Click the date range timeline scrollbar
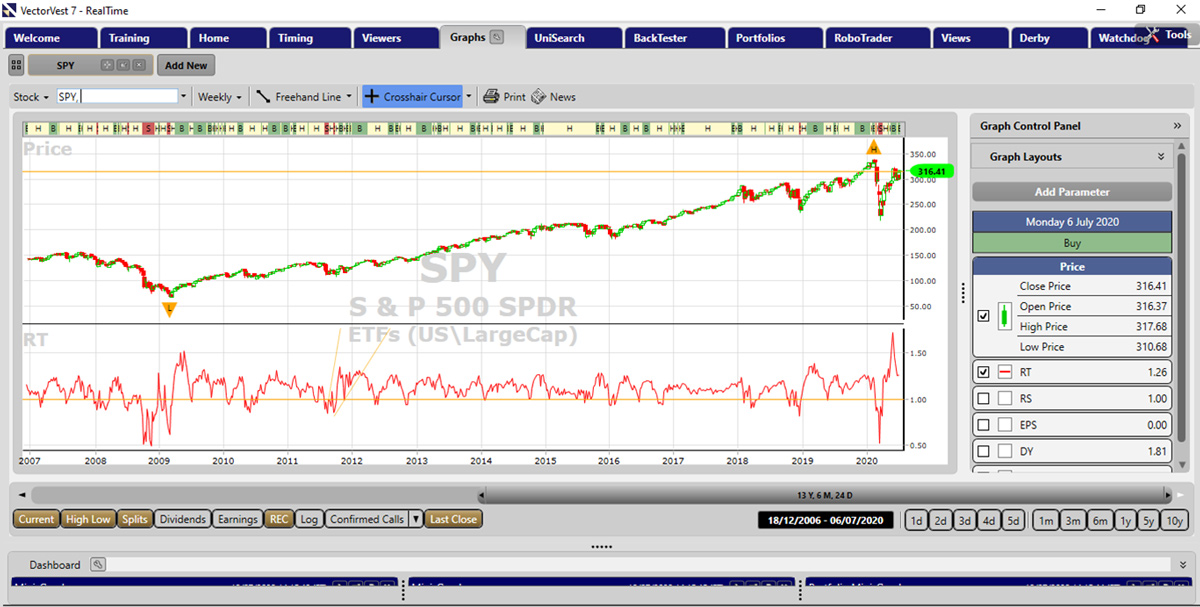 tap(823, 495)
